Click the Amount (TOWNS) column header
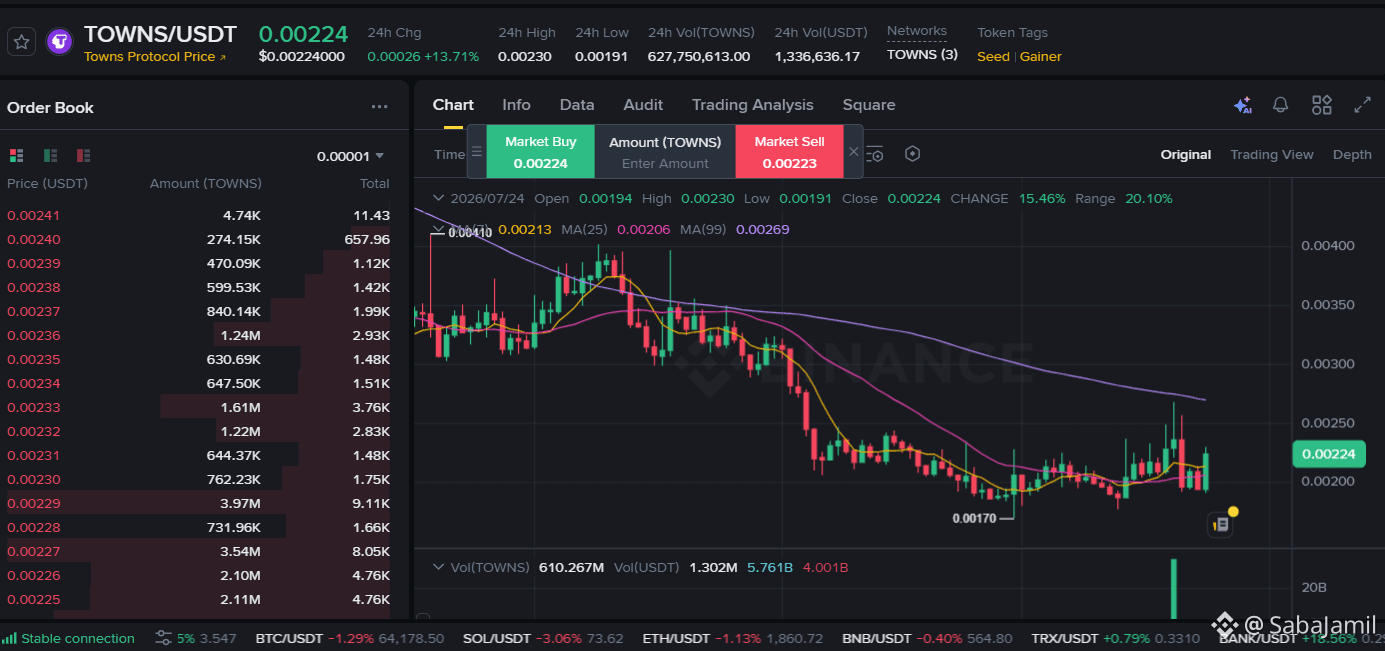 pos(205,183)
